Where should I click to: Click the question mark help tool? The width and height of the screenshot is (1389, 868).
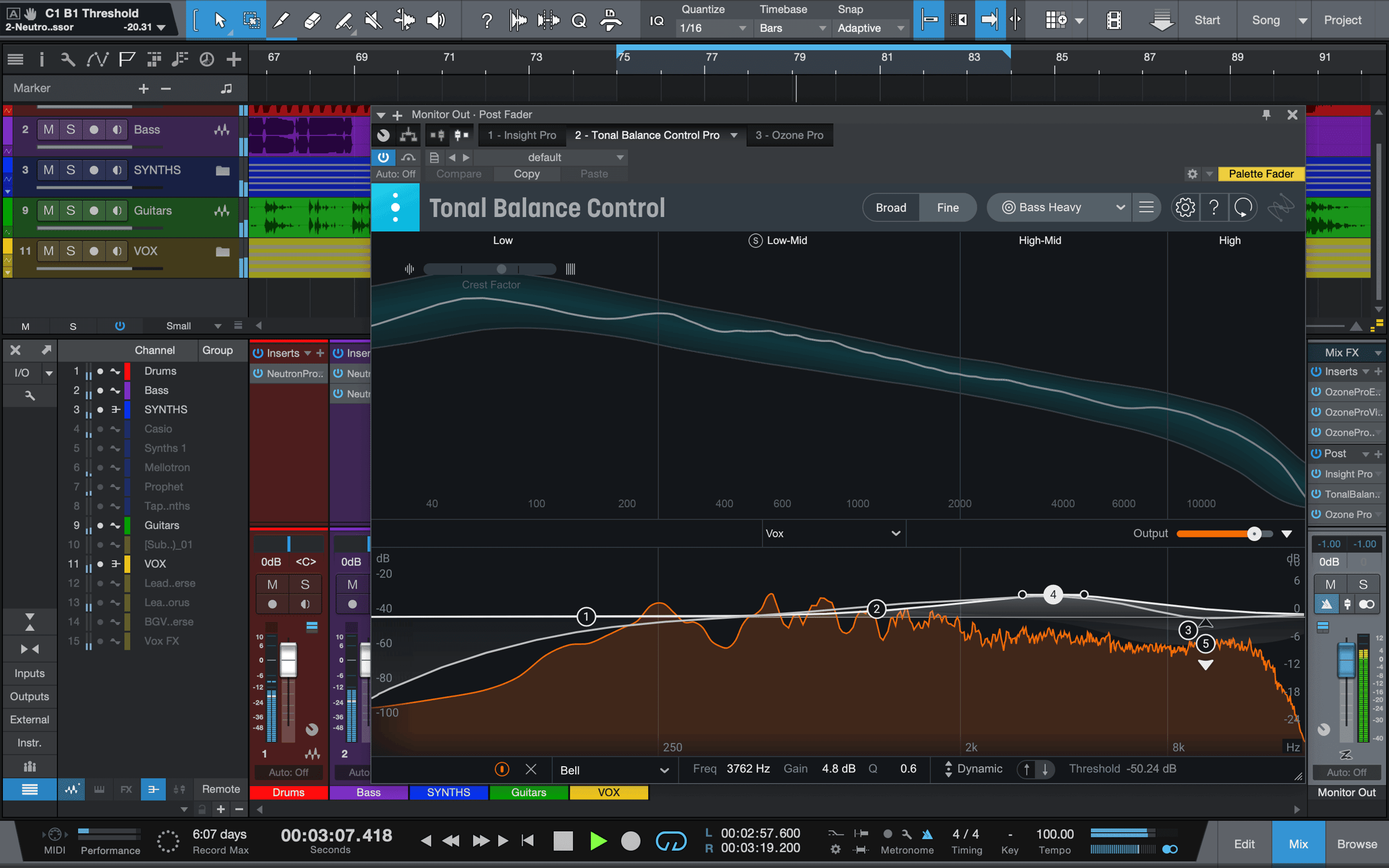coord(487,21)
